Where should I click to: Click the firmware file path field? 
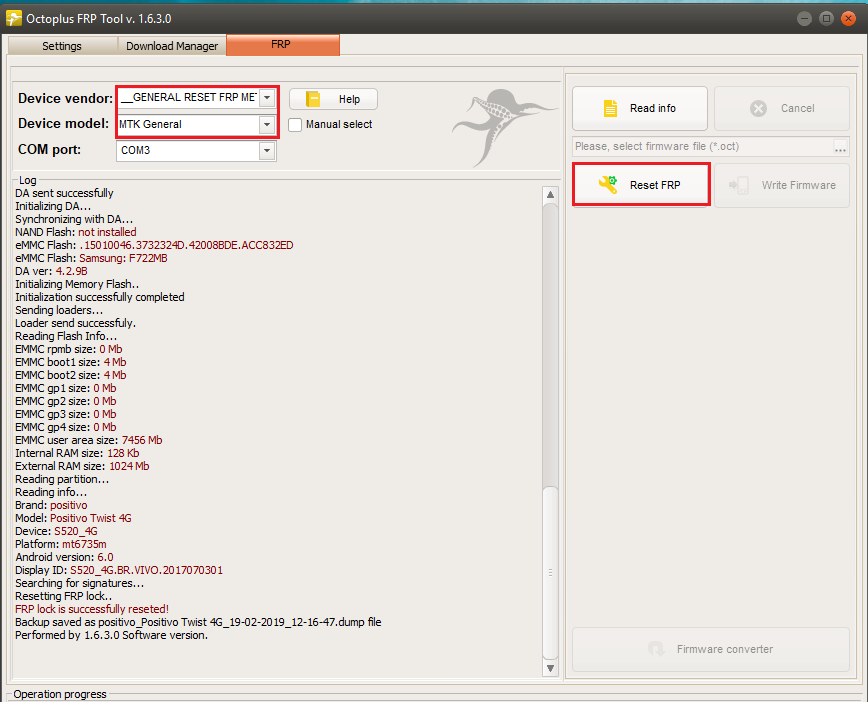tap(701, 147)
